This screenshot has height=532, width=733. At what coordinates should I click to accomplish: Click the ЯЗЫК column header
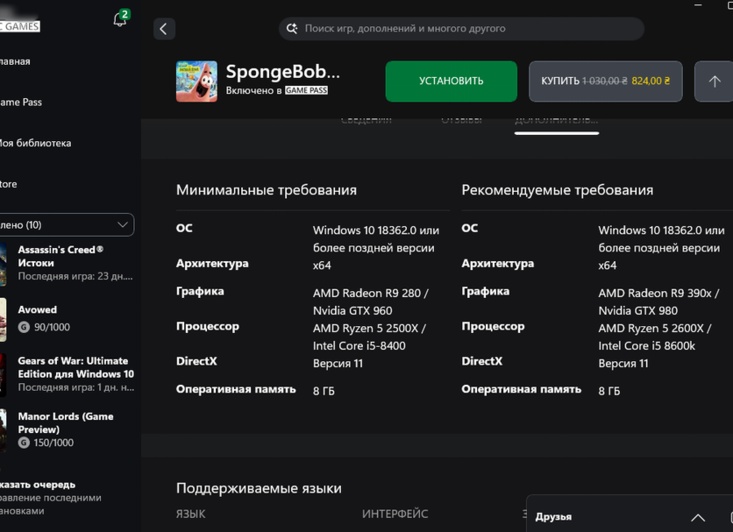191,514
